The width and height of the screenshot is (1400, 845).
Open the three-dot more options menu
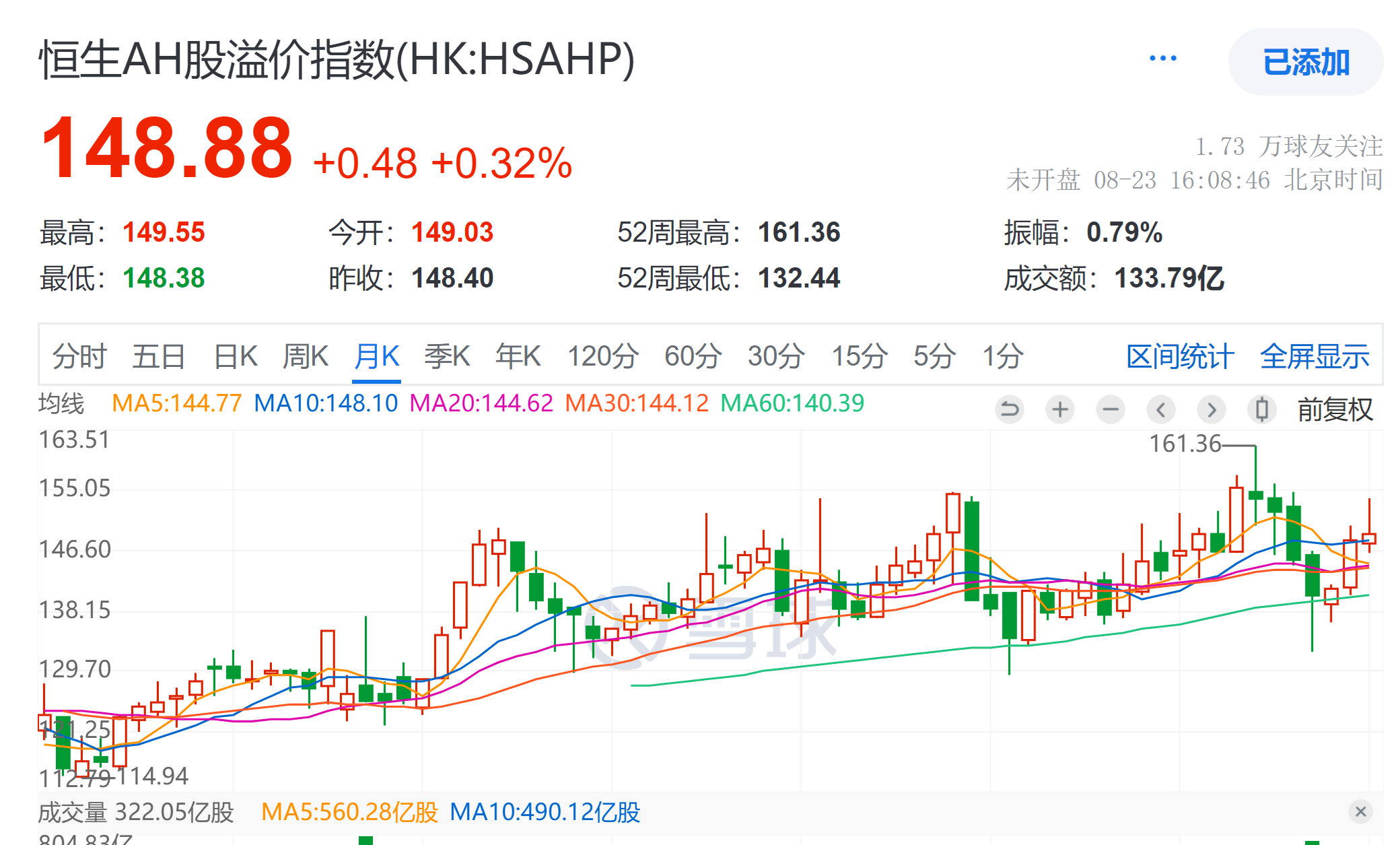point(1163,59)
